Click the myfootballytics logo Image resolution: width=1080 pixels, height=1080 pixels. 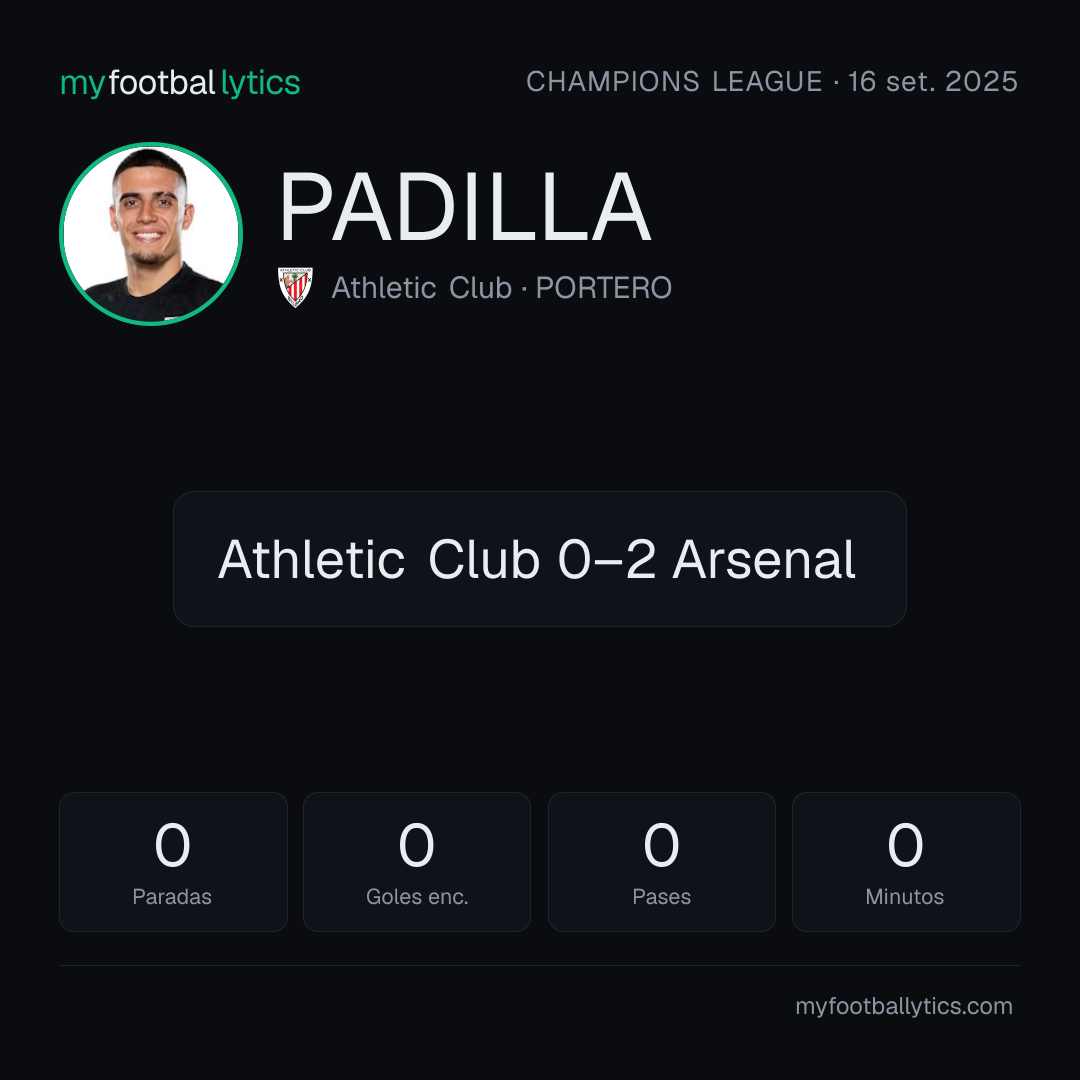[x=180, y=83]
